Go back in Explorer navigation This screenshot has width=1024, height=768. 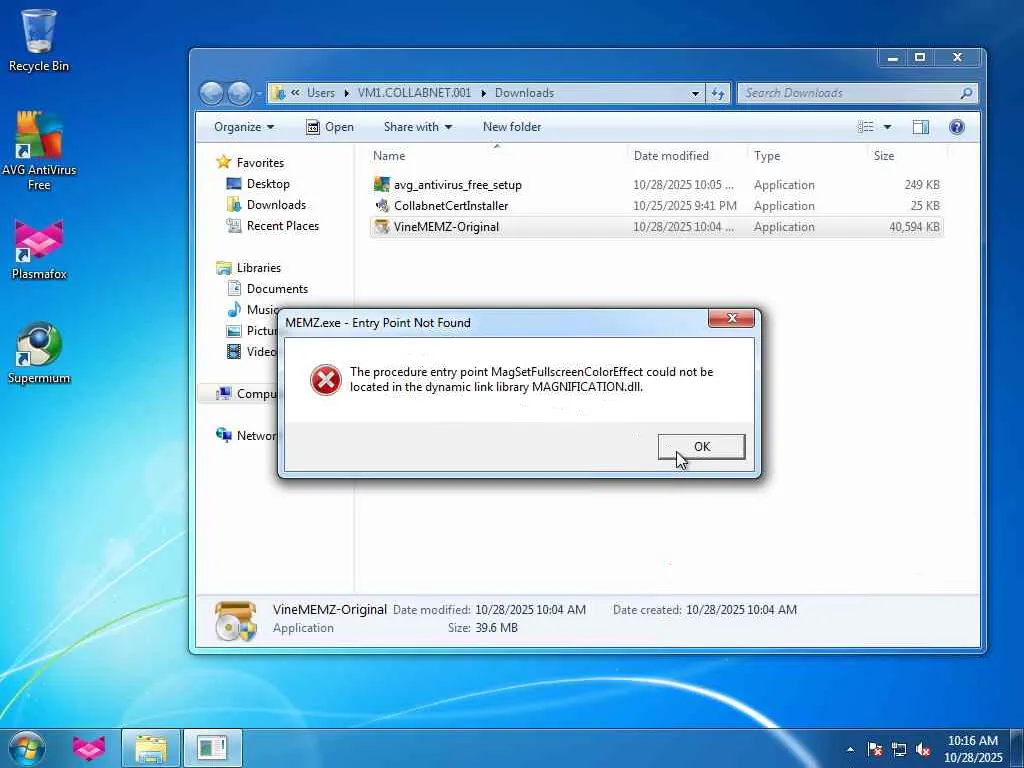pos(211,93)
